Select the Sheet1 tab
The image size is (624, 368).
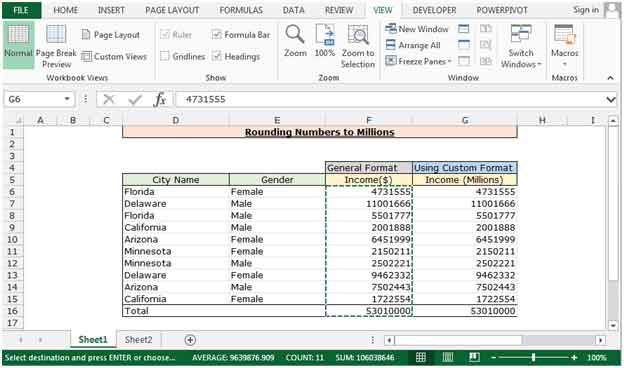(x=93, y=339)
